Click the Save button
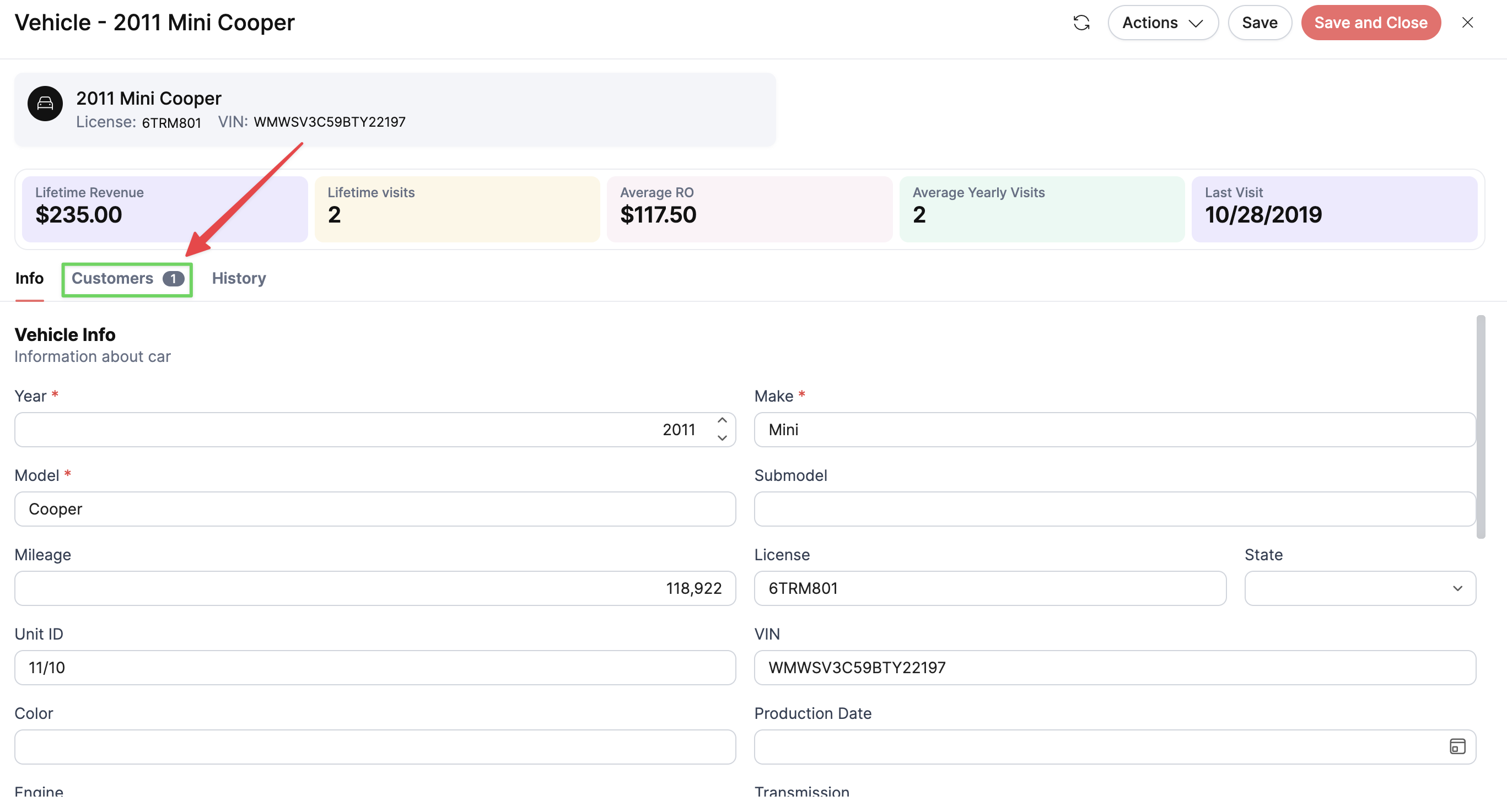 point(1260,23)
